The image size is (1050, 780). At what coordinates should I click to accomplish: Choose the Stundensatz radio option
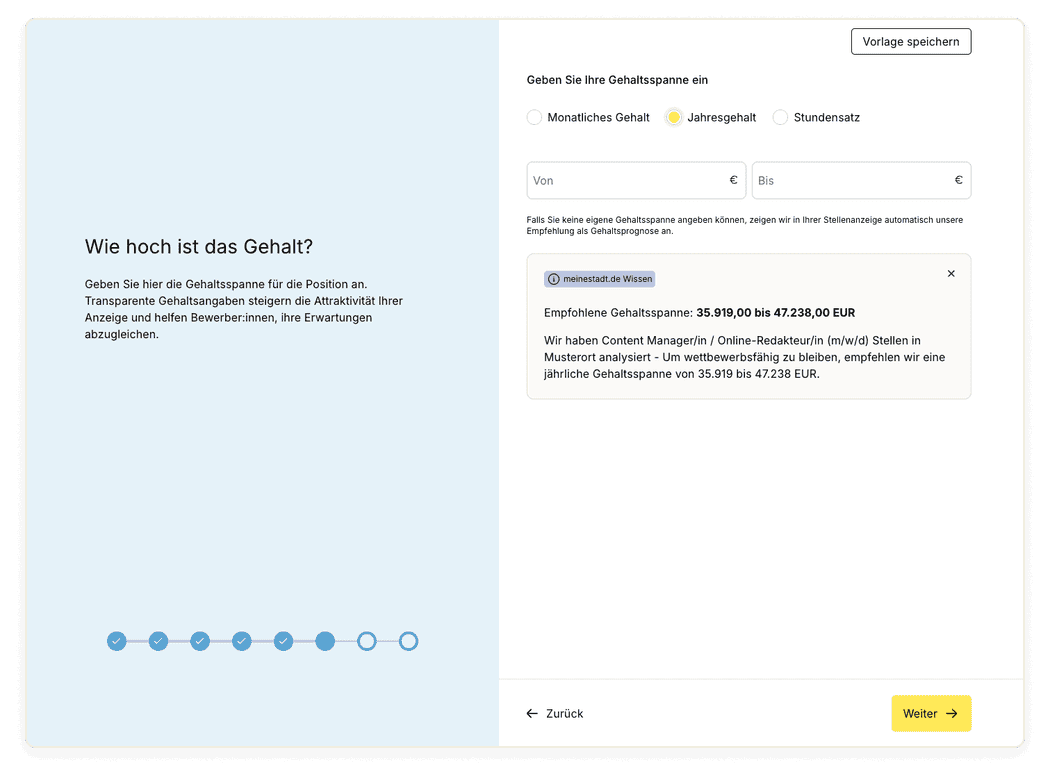[x=780, y=117]
